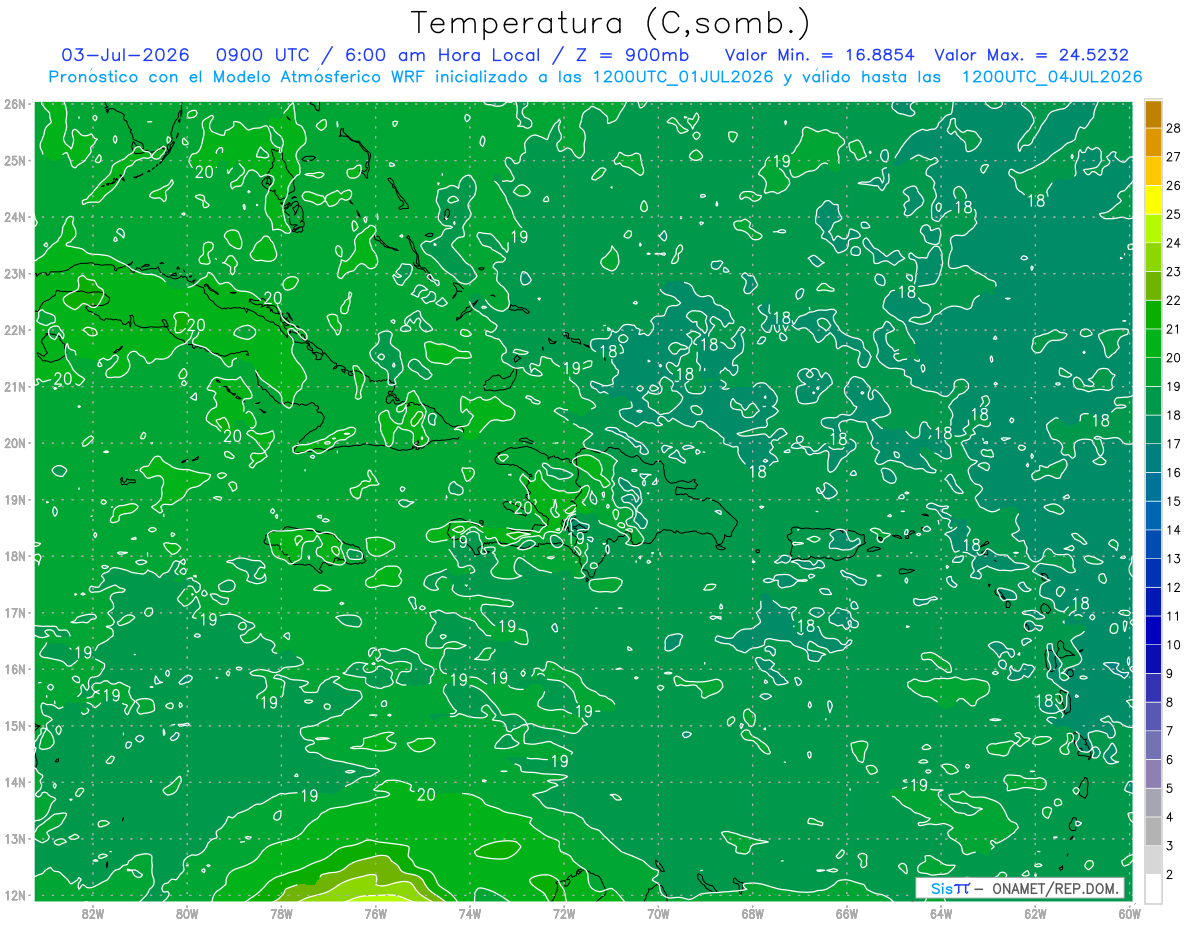Screen dimensions: 1200x927
Task: Click the '62W' longitude axis label
Action: point(1035,913)
